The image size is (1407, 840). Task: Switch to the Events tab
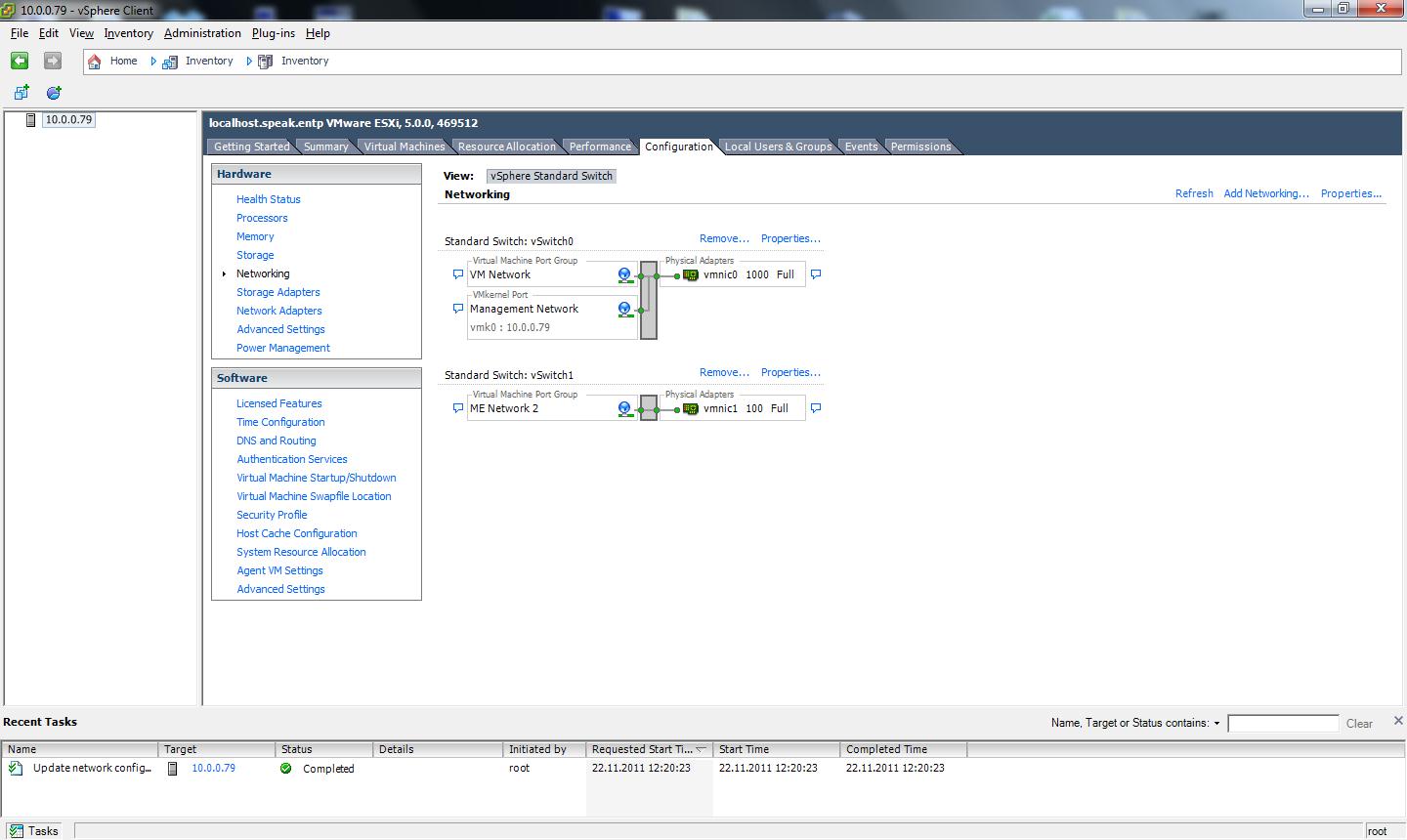(x=861, y=147)
